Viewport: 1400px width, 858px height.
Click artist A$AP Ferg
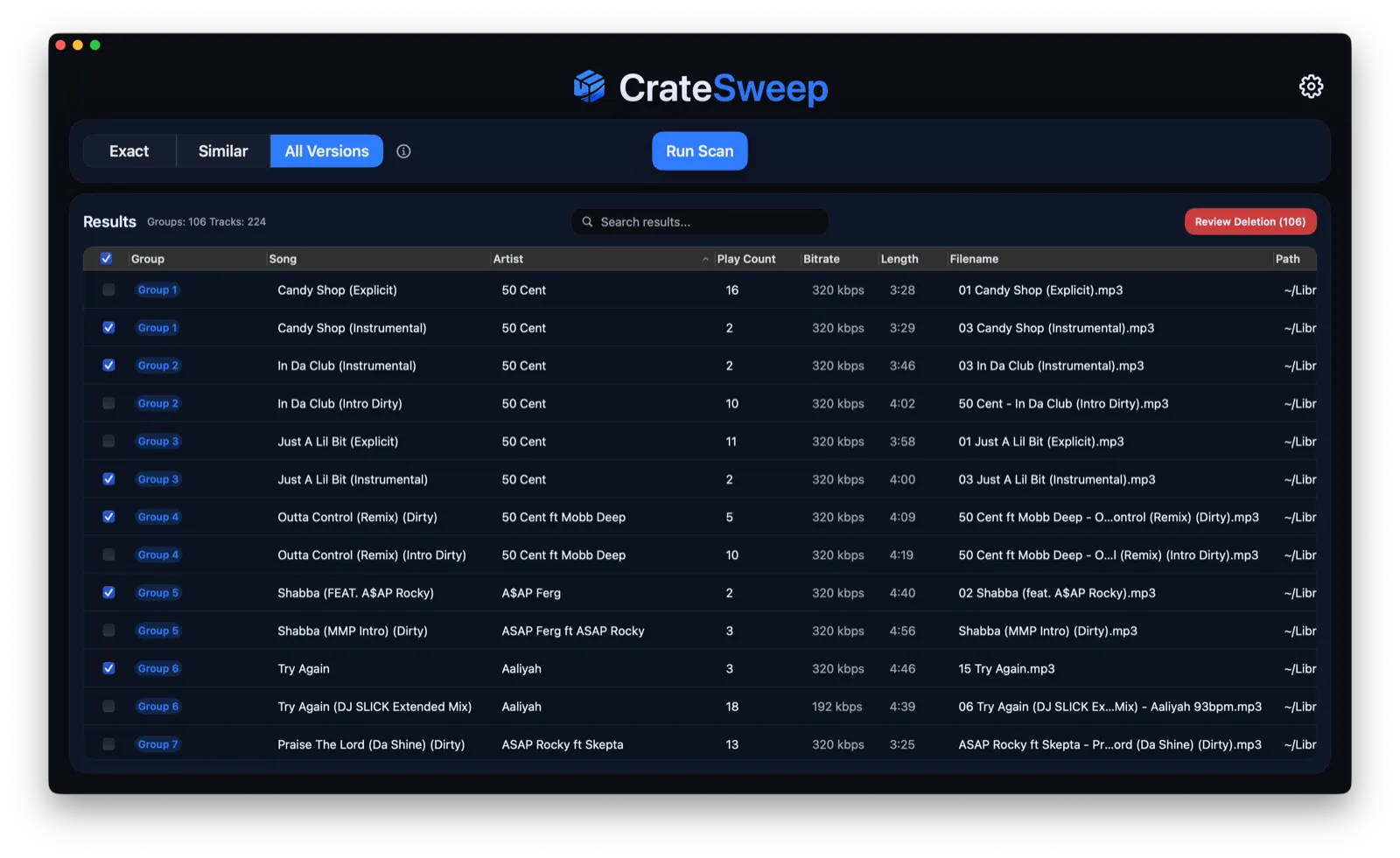click(x=531, y=593)
